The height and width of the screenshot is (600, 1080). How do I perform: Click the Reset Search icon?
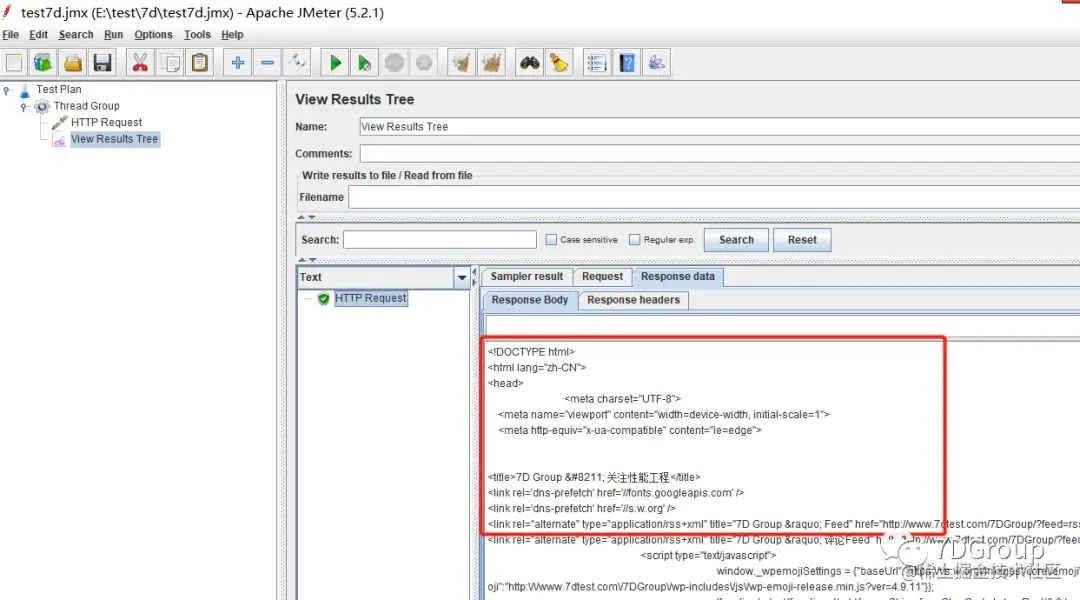coord(559,63)
